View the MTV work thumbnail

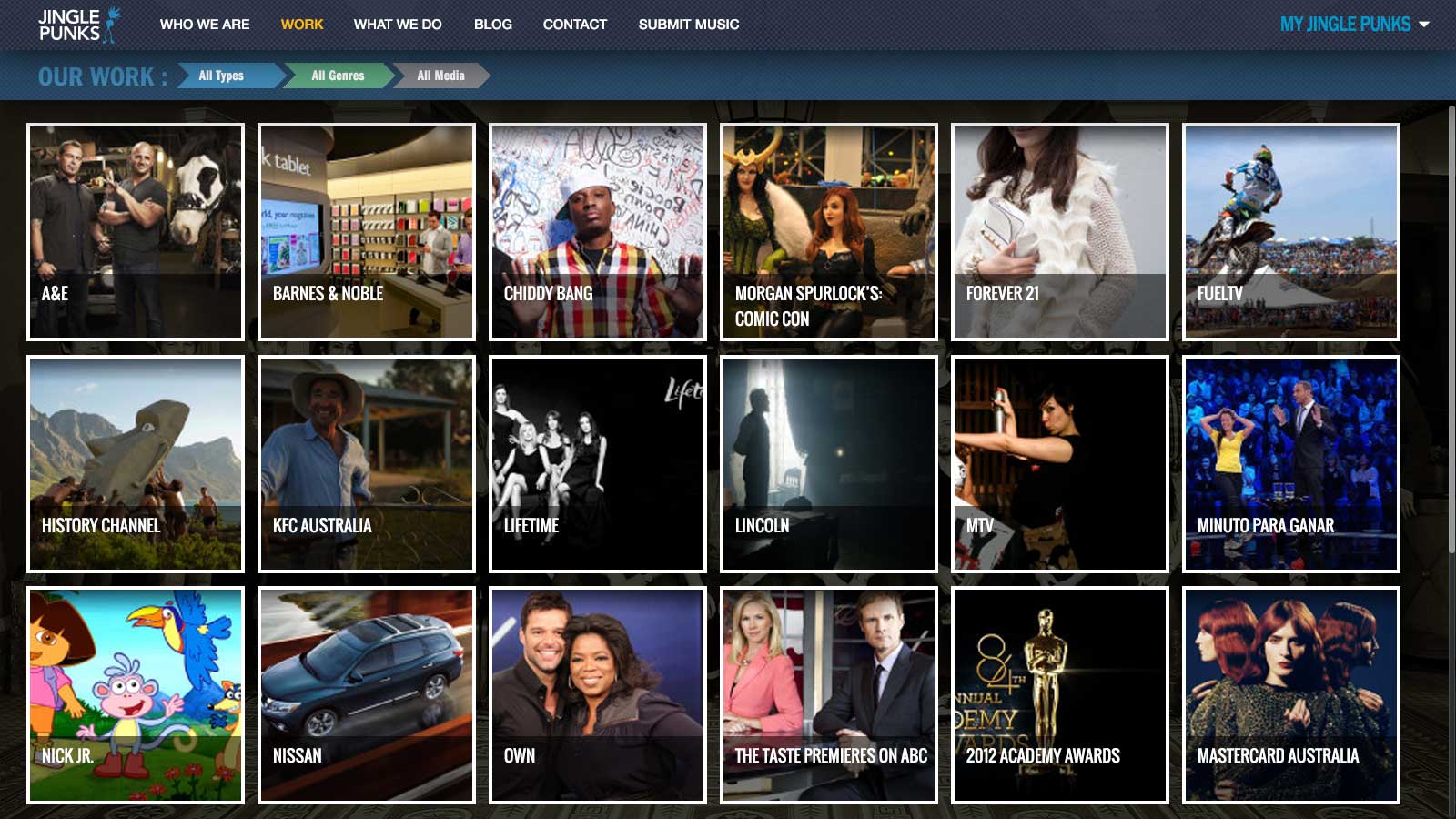[x=1060, y=464]
